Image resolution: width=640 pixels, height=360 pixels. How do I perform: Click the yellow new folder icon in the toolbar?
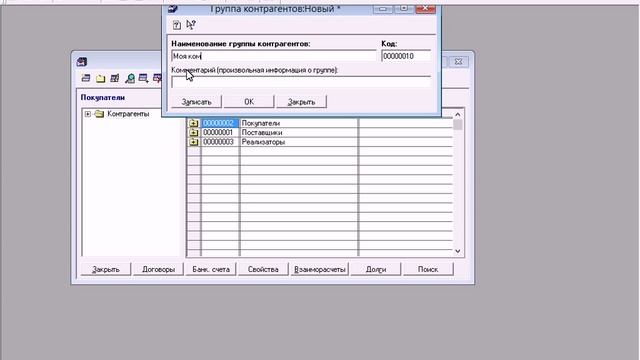[100, 78]
